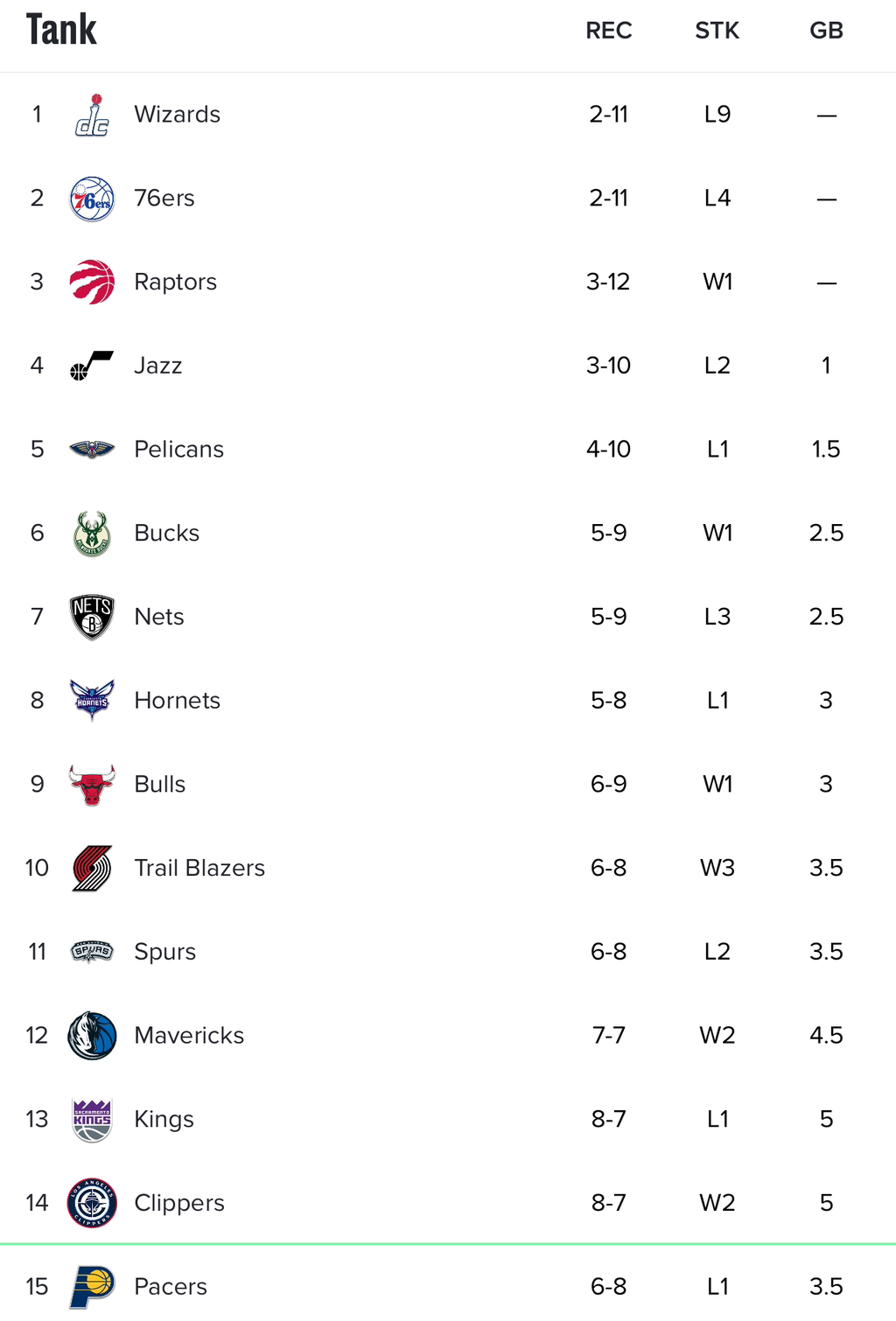Select the Wizards 2-11 record cell
This screenshot has width=896, height=1321.
pyautogui.click(x=609, y=115)
